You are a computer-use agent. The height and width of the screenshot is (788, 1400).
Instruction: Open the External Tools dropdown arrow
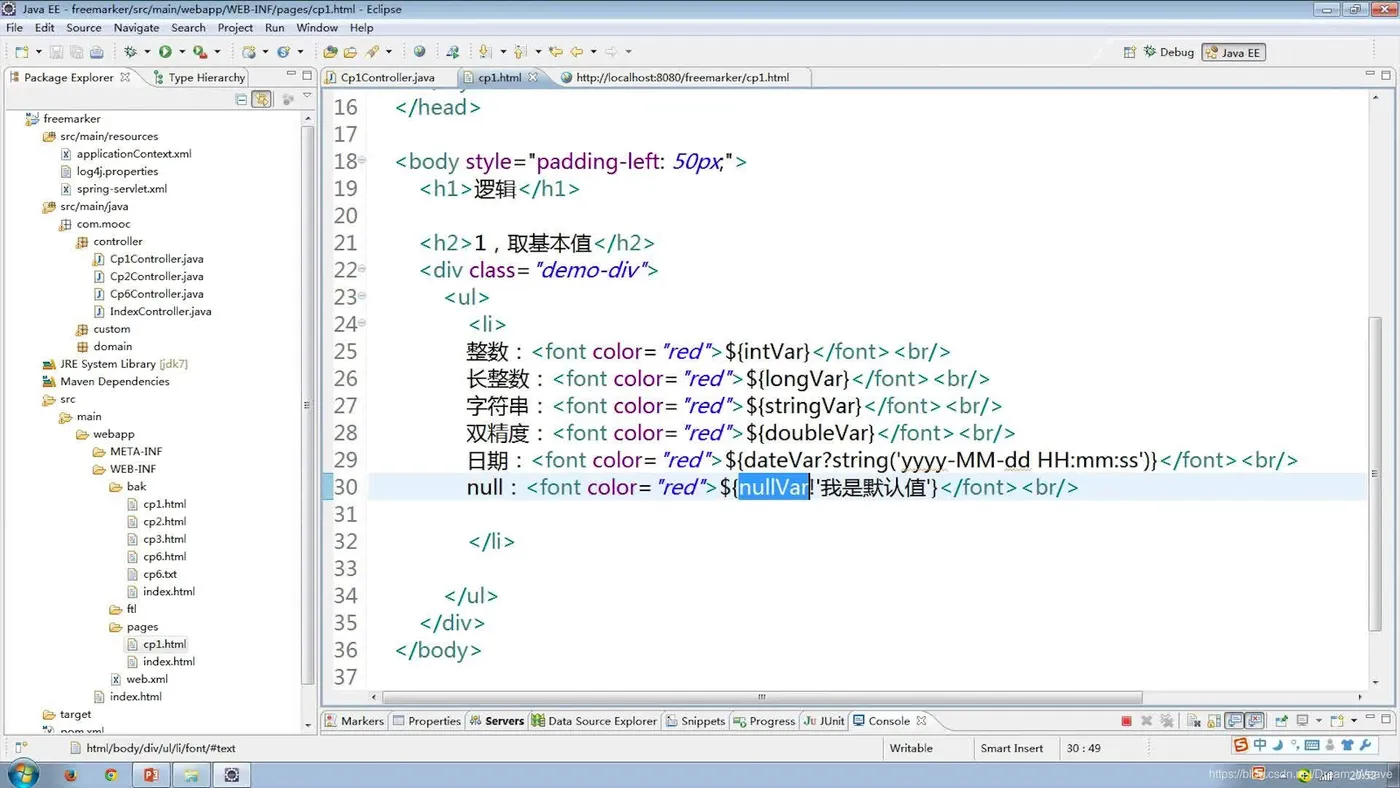tap(216, 52)
